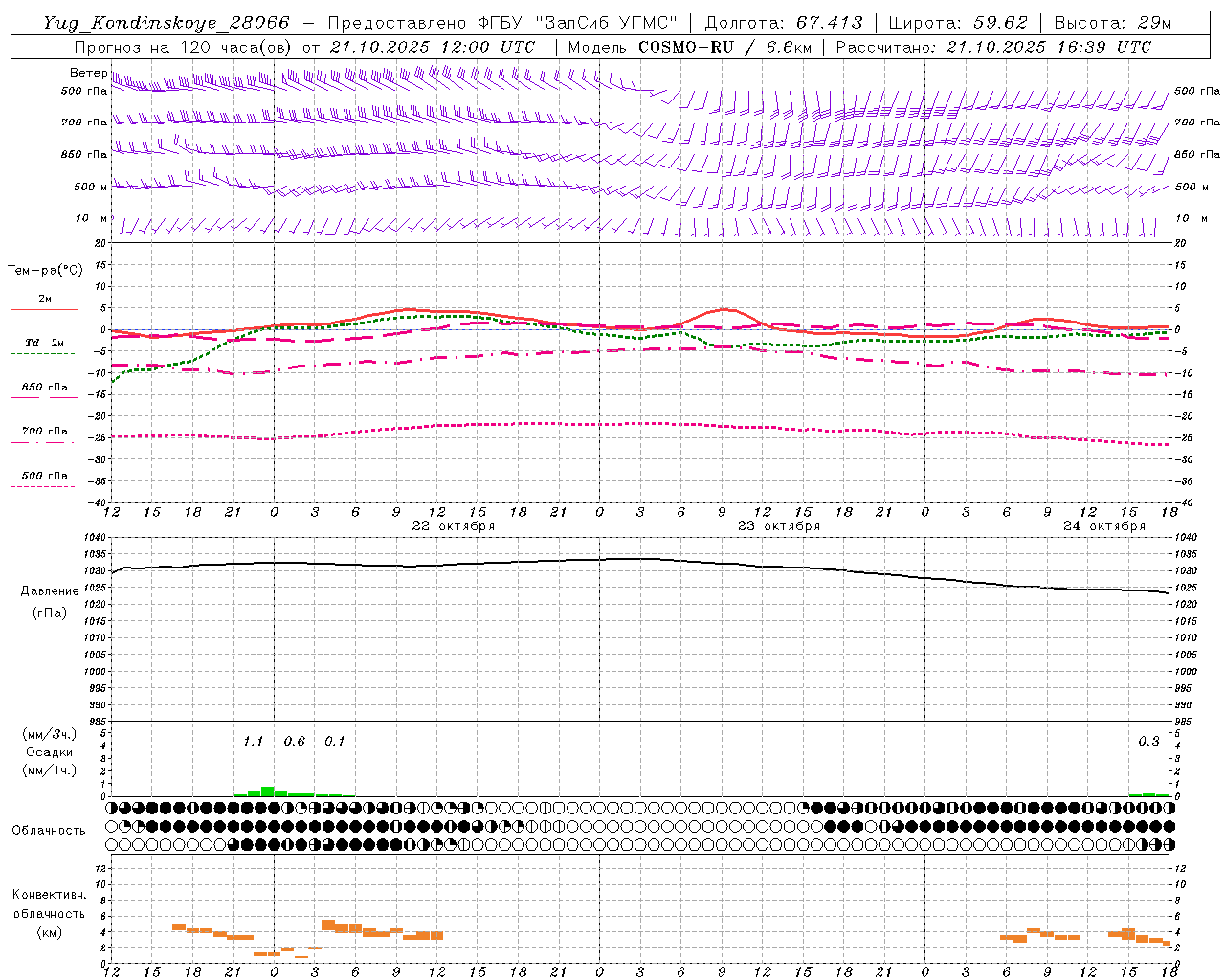Click the forecast start time 21.10.2025 12:00 UTC

click(x=433, y=47)
